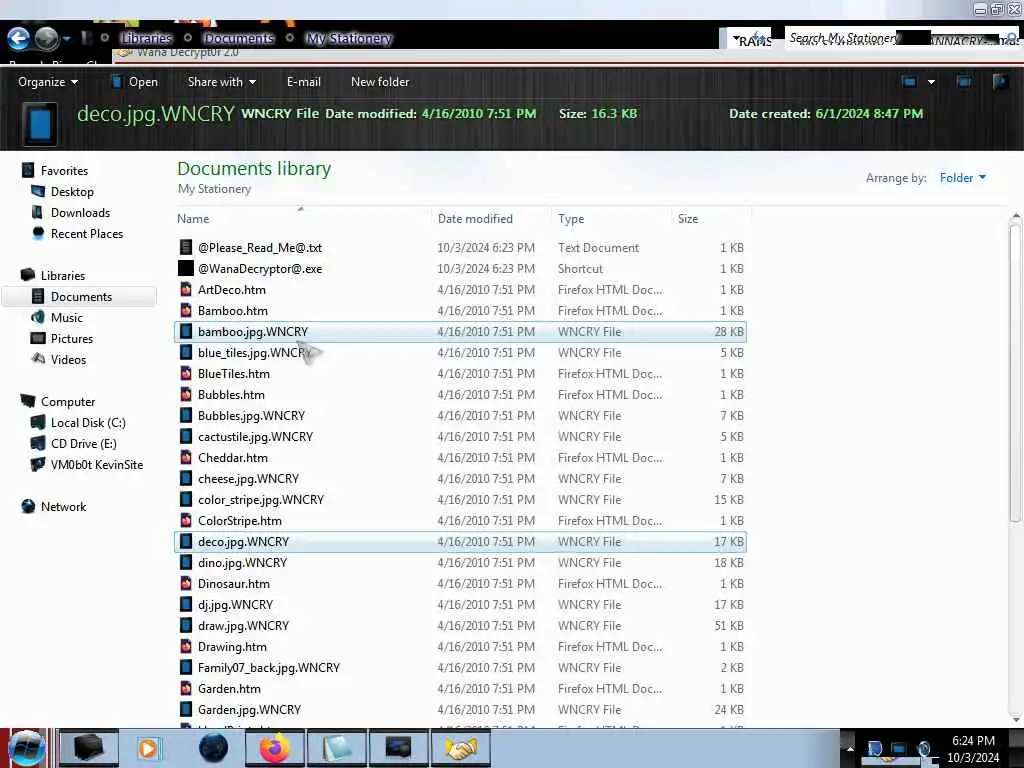
Task: Select file deco.jpg.WNCRY in list
Action: tap(460, 541)
